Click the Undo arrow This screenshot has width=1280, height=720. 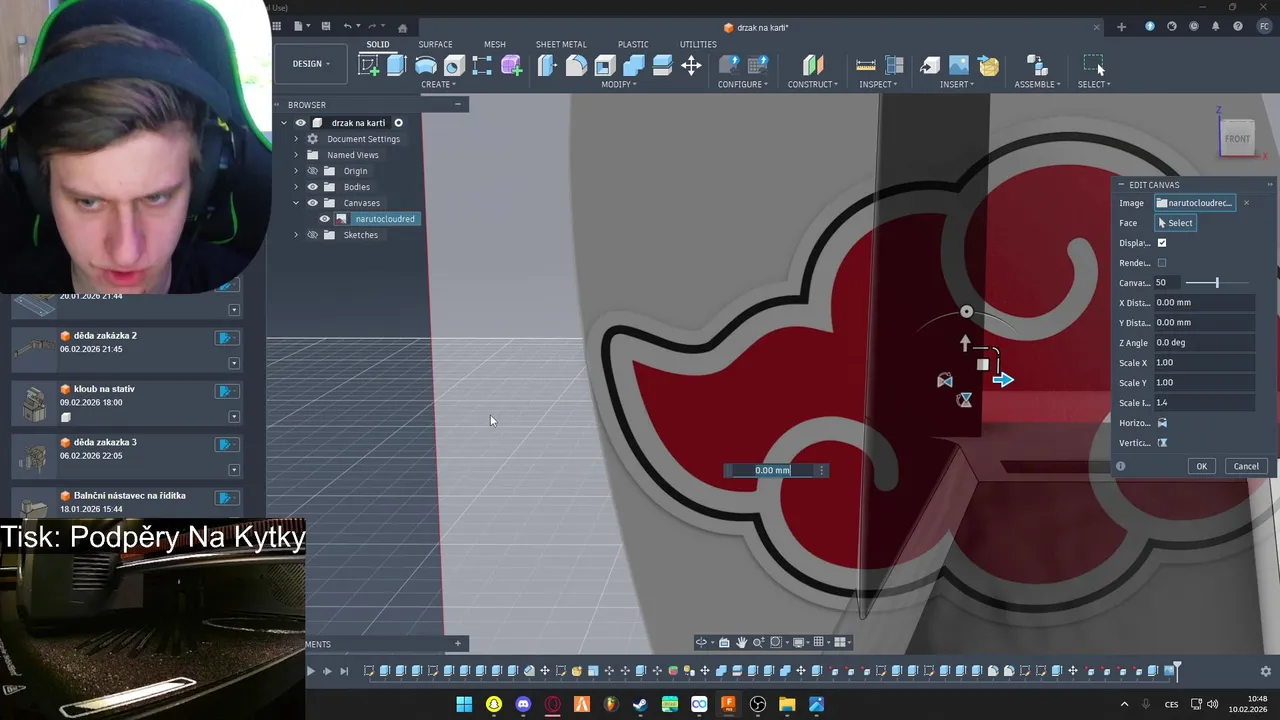347,26
